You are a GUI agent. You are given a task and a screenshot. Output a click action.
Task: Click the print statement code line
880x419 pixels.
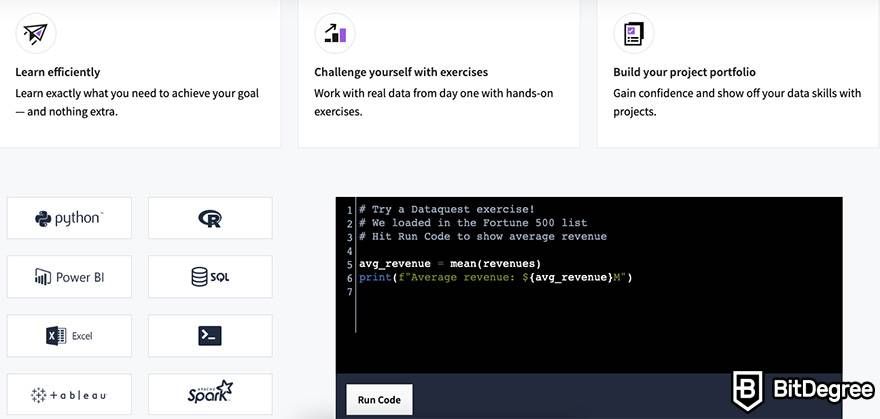pos(496,278)
